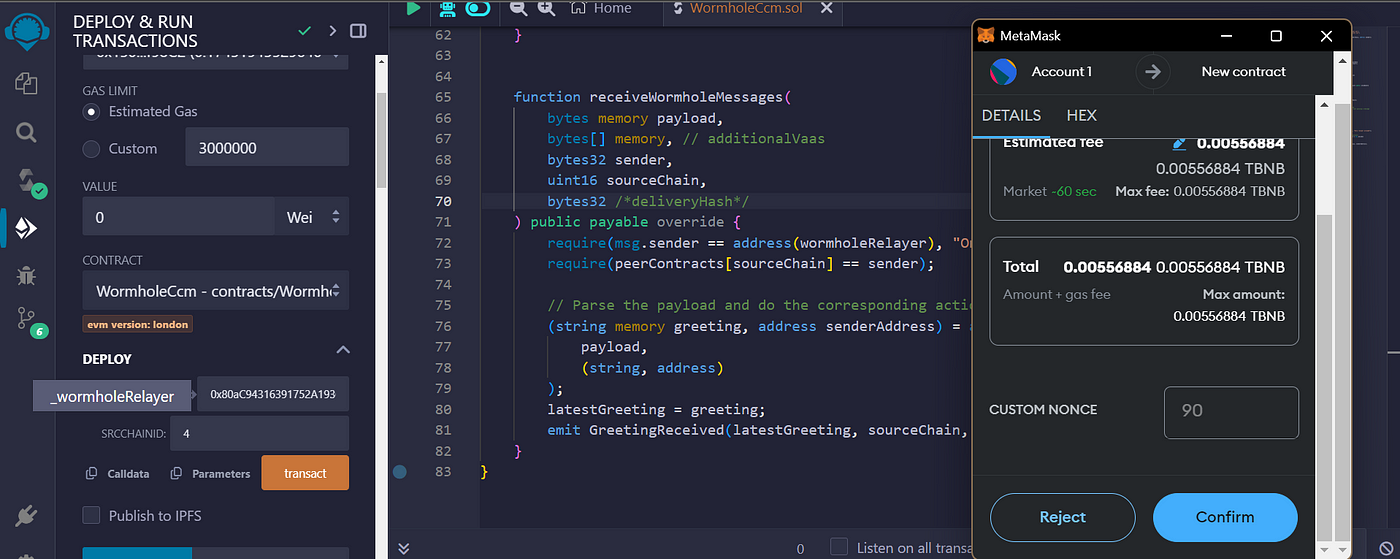Enable the Publish to IPFS checkbox
Viewport: 1400px width, 559px height.
(x=92, y=515)
